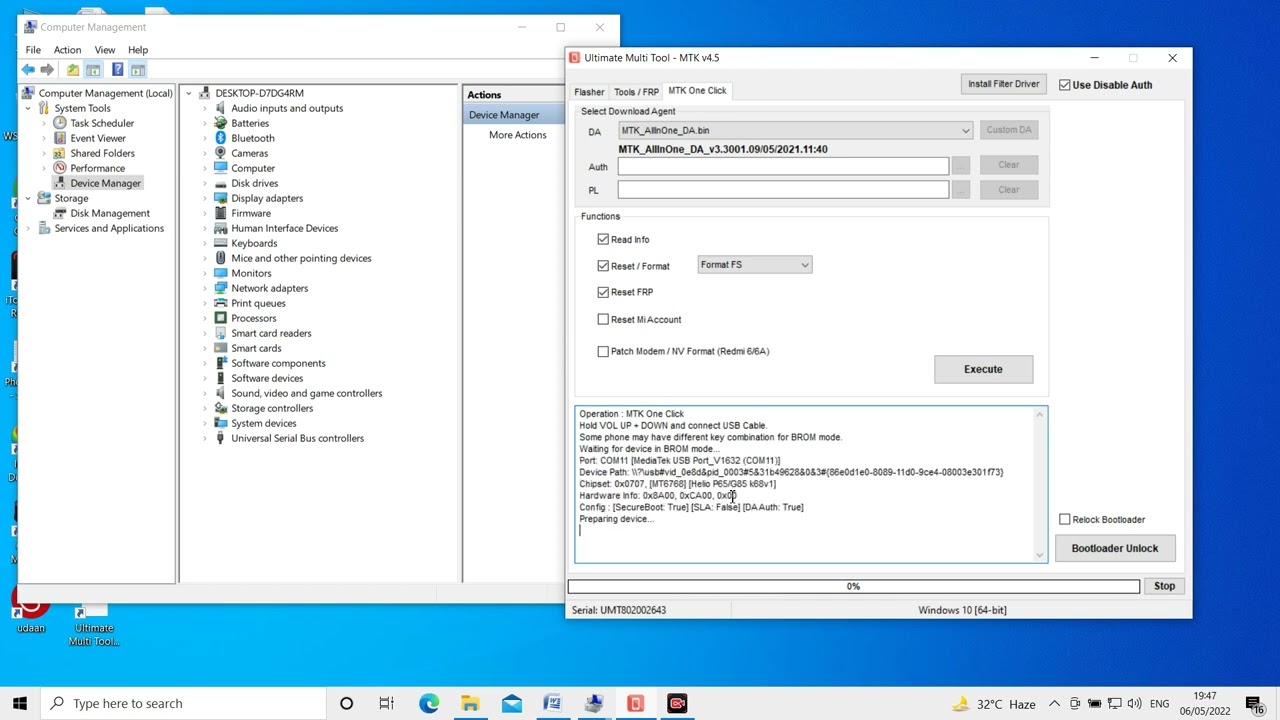
Task: Show hidden system tray icons chevron
Action: 1054,704
